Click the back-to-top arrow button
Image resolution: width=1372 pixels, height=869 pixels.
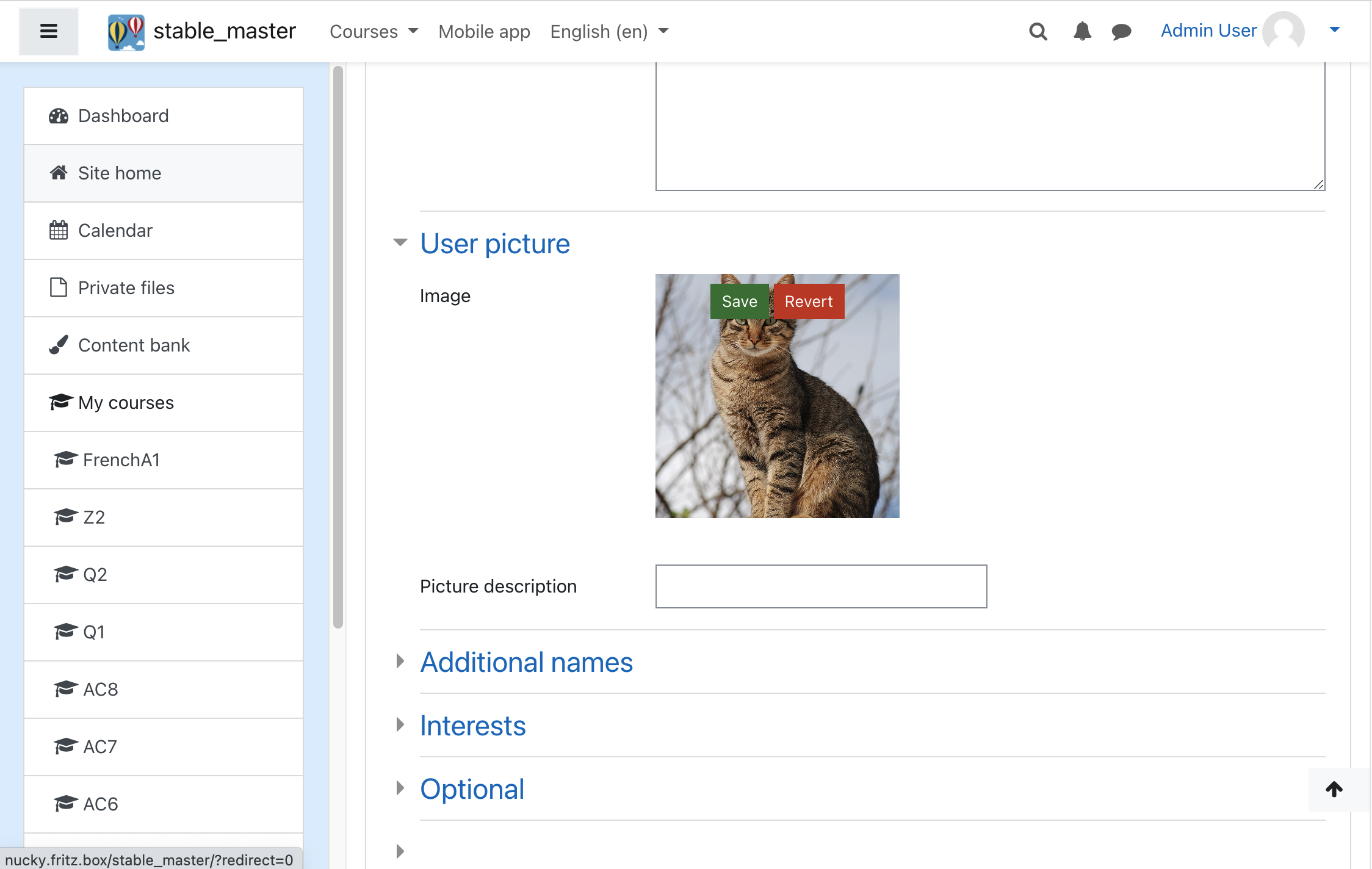pos(1334,789)
